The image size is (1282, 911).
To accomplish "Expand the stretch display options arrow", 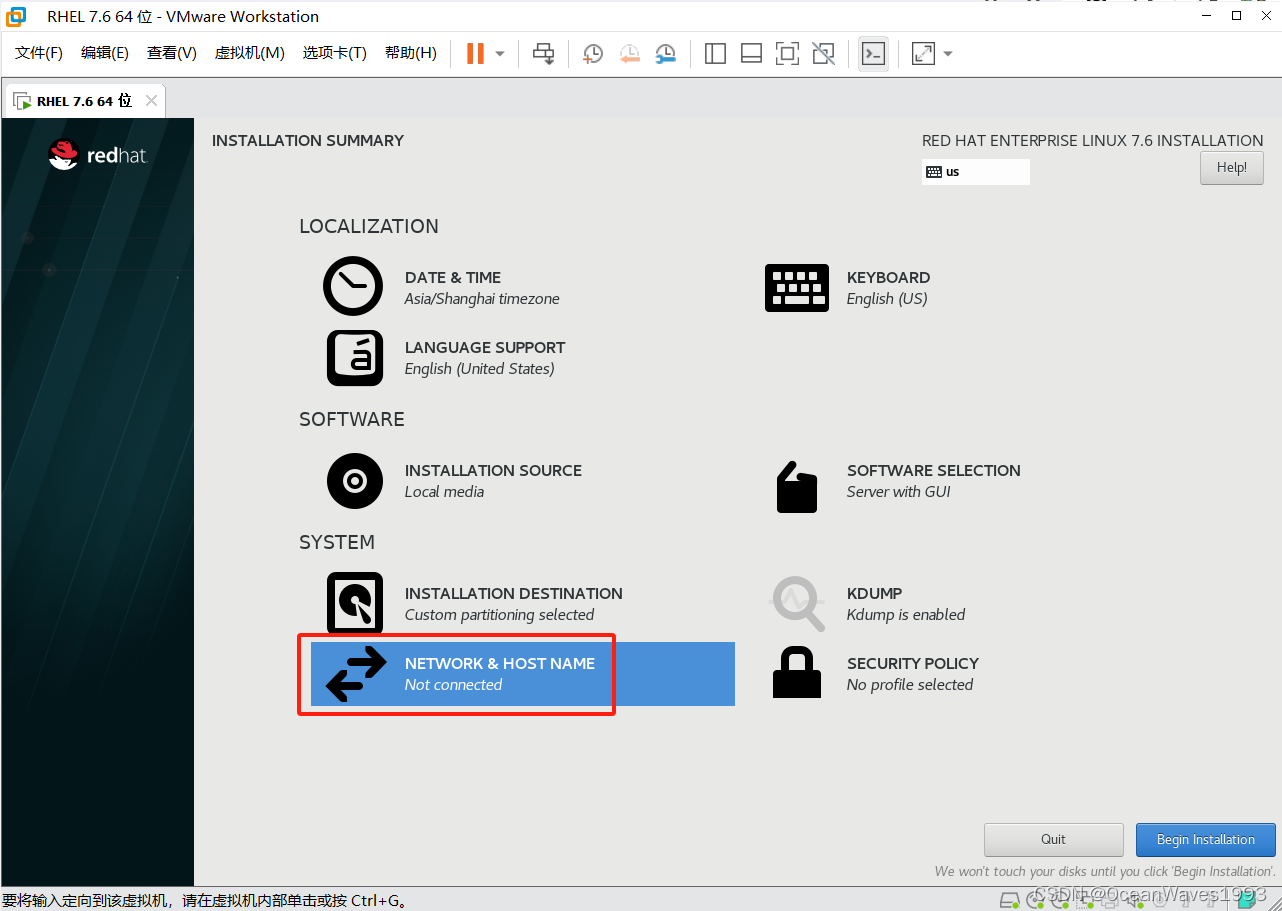I will (x=948, y=53).
